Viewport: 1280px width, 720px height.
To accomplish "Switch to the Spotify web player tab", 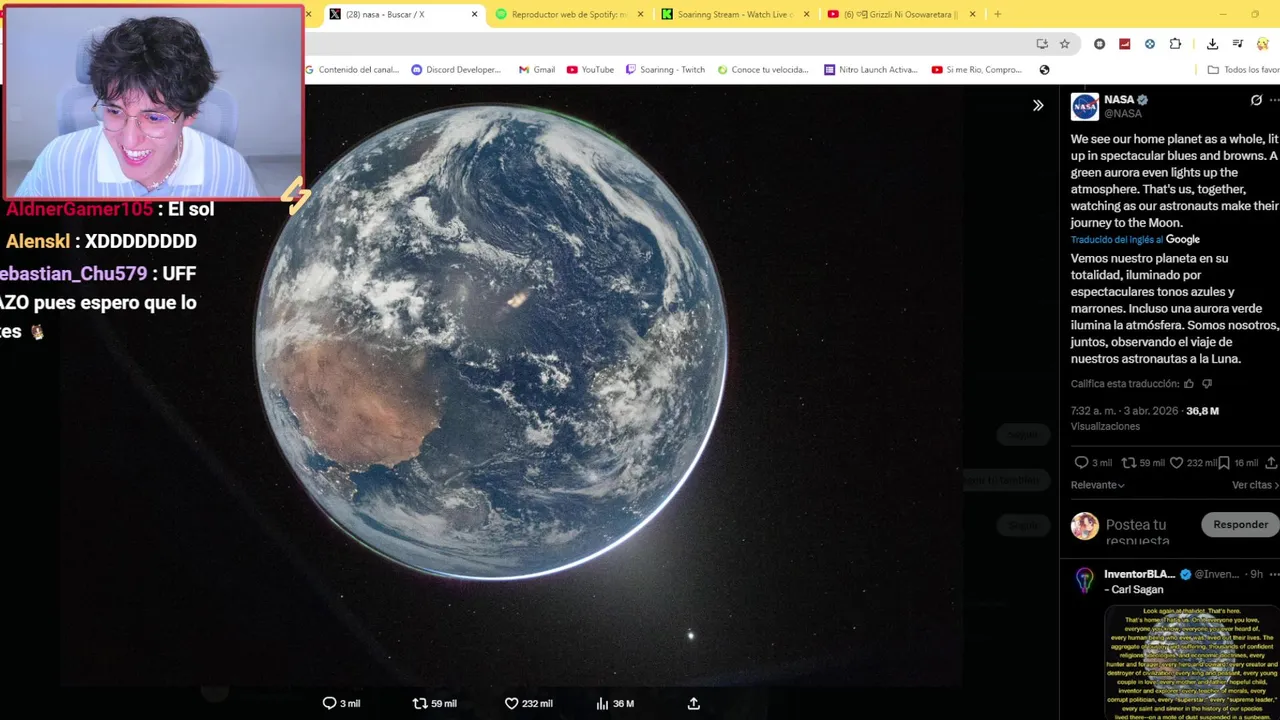I will pyautogui.click(x=569, y=14).
